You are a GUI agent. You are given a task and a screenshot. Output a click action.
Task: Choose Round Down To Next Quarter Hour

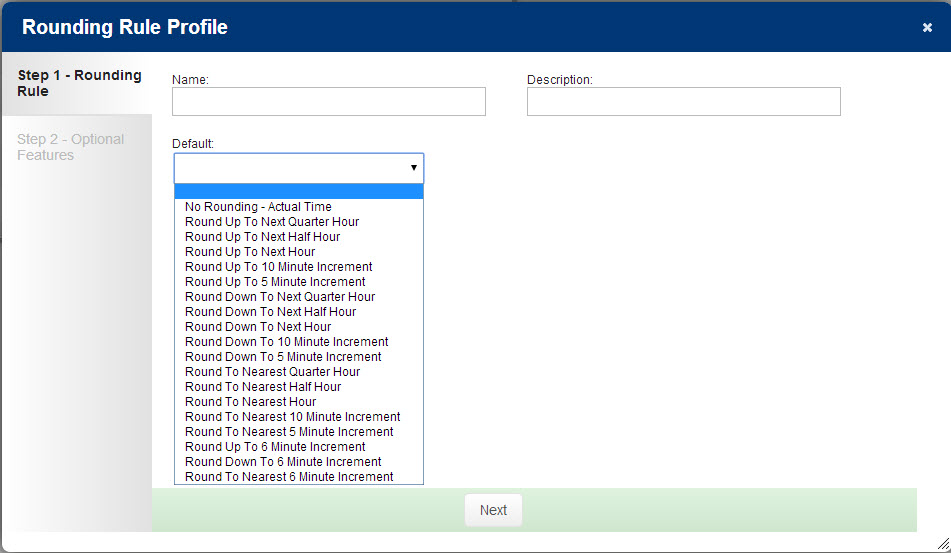(299, 297)
